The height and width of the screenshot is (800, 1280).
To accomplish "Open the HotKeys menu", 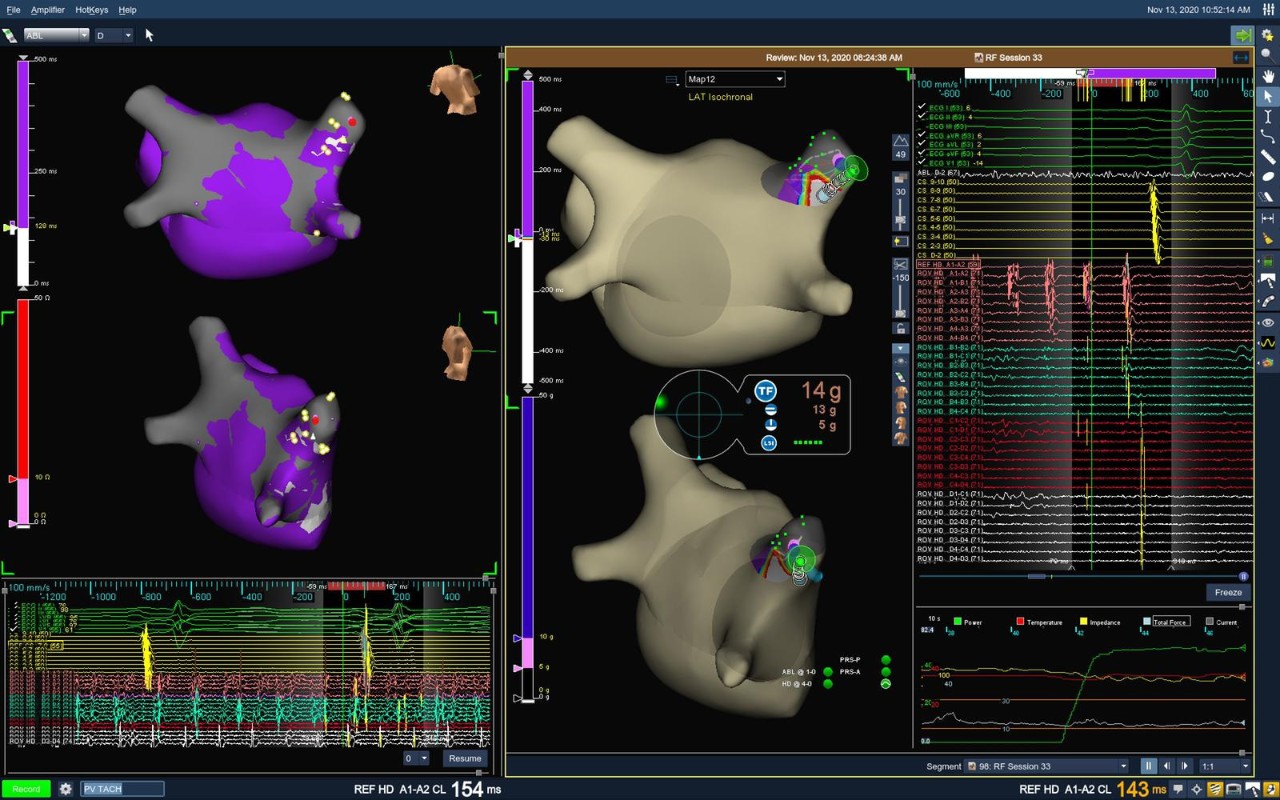I will pos(91,10).
